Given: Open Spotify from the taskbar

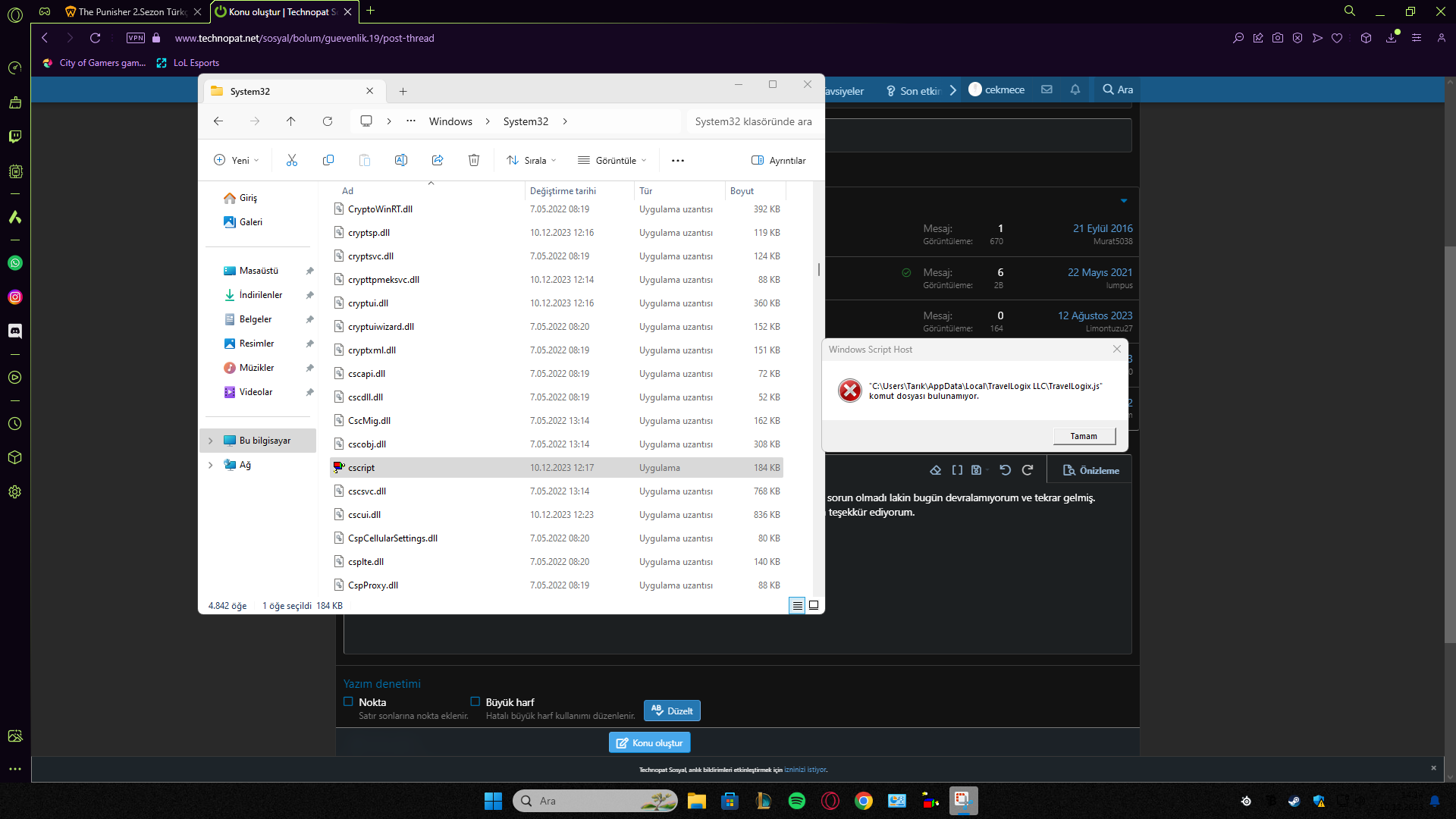Looking at the screenshot, I should [797, 801].
